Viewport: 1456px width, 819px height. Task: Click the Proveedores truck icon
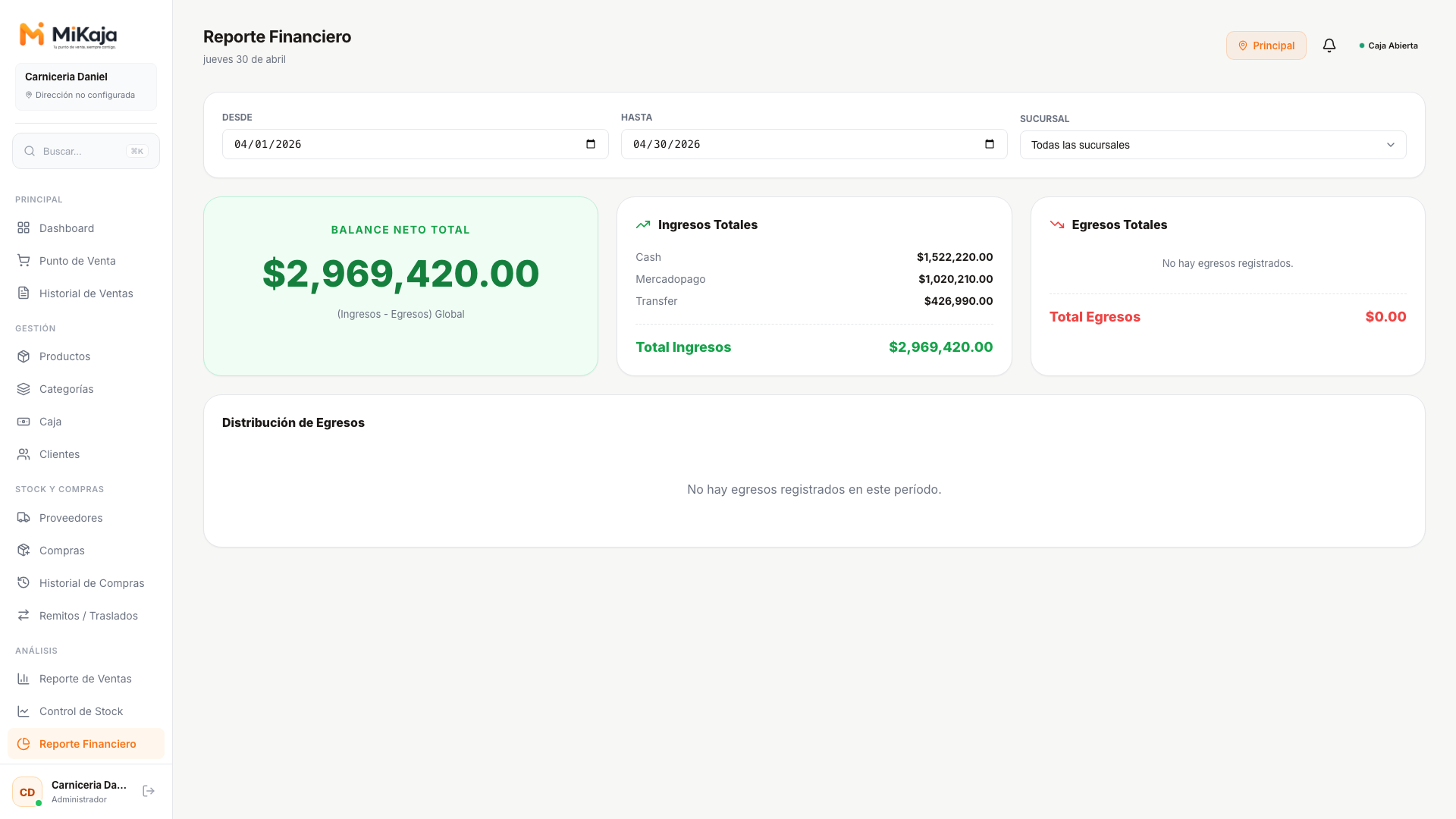pyautogui.click(x=24, y=518)
